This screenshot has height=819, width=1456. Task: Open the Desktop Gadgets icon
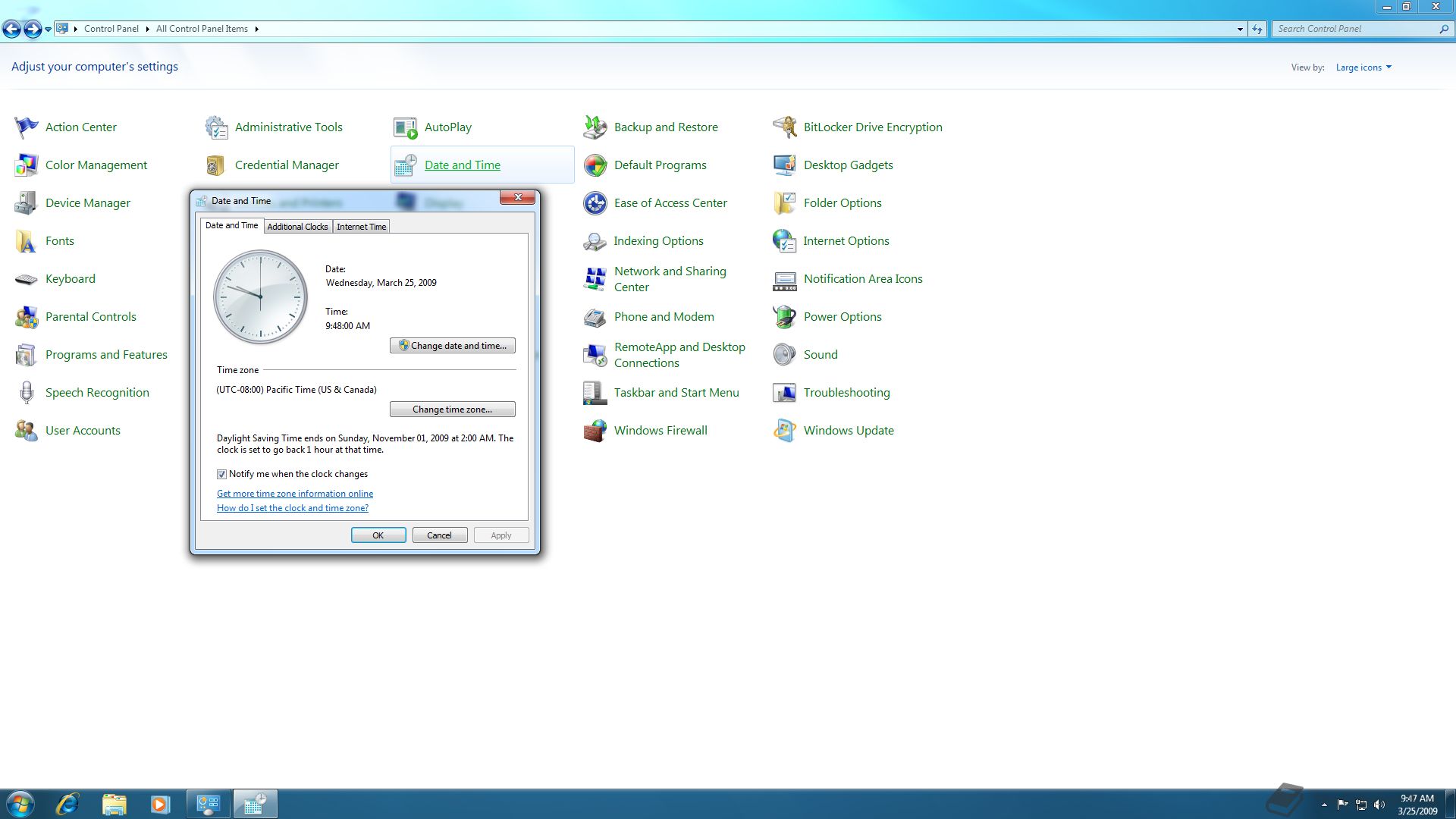pyautogui.click(x=785, y=165)
